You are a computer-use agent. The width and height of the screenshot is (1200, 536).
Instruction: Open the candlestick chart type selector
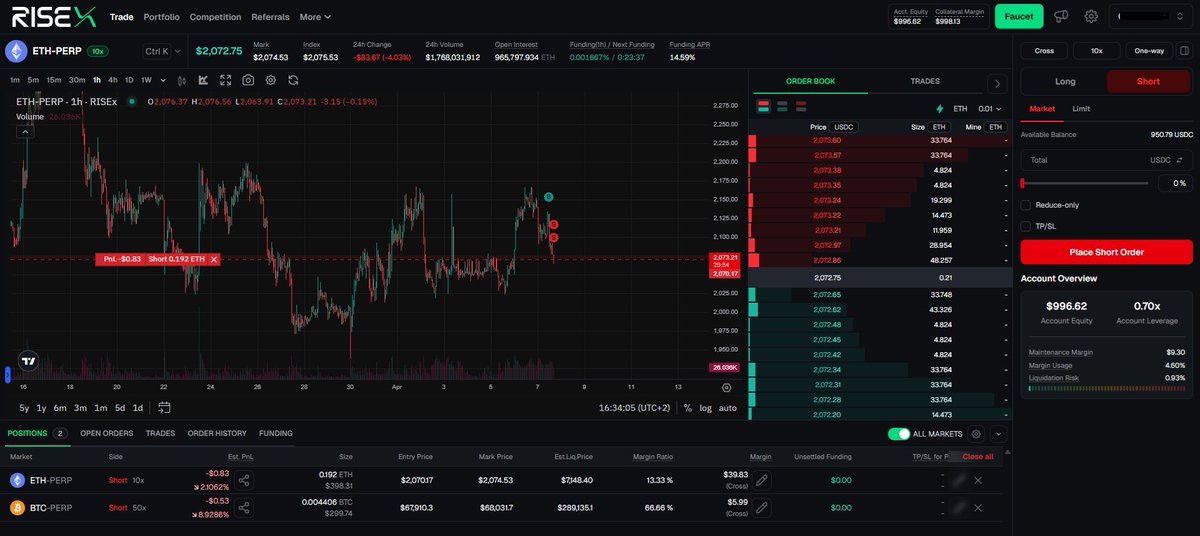coord(180,79)
